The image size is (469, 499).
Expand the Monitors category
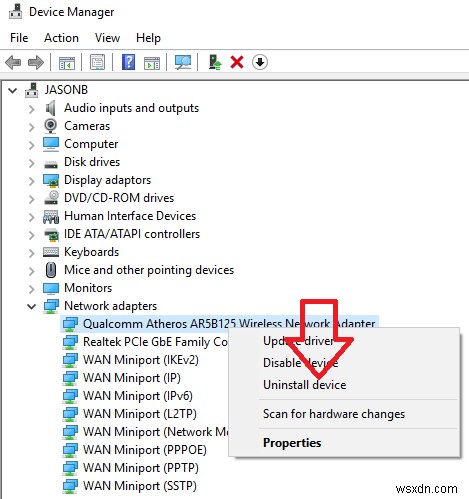coord(32,289)
